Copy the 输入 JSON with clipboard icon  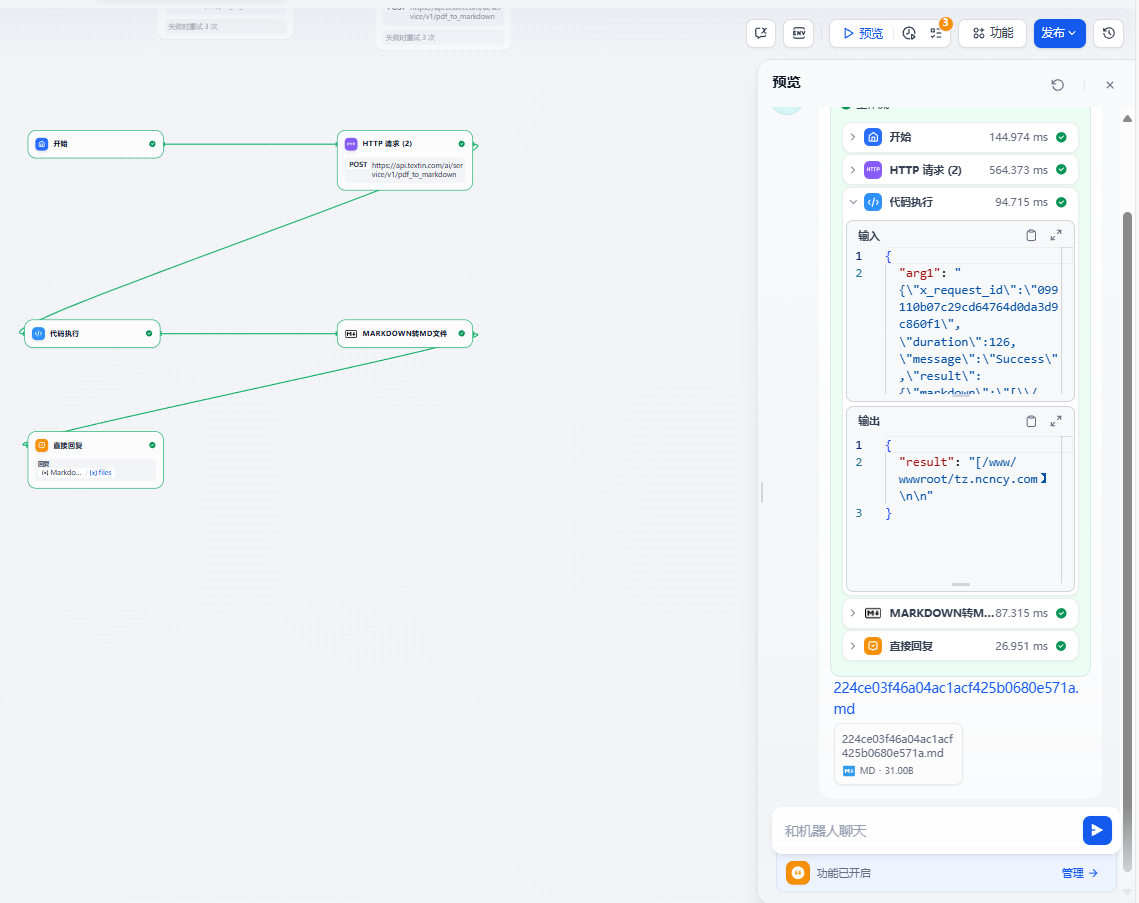pyautogui.click(x=1031, y=236)
